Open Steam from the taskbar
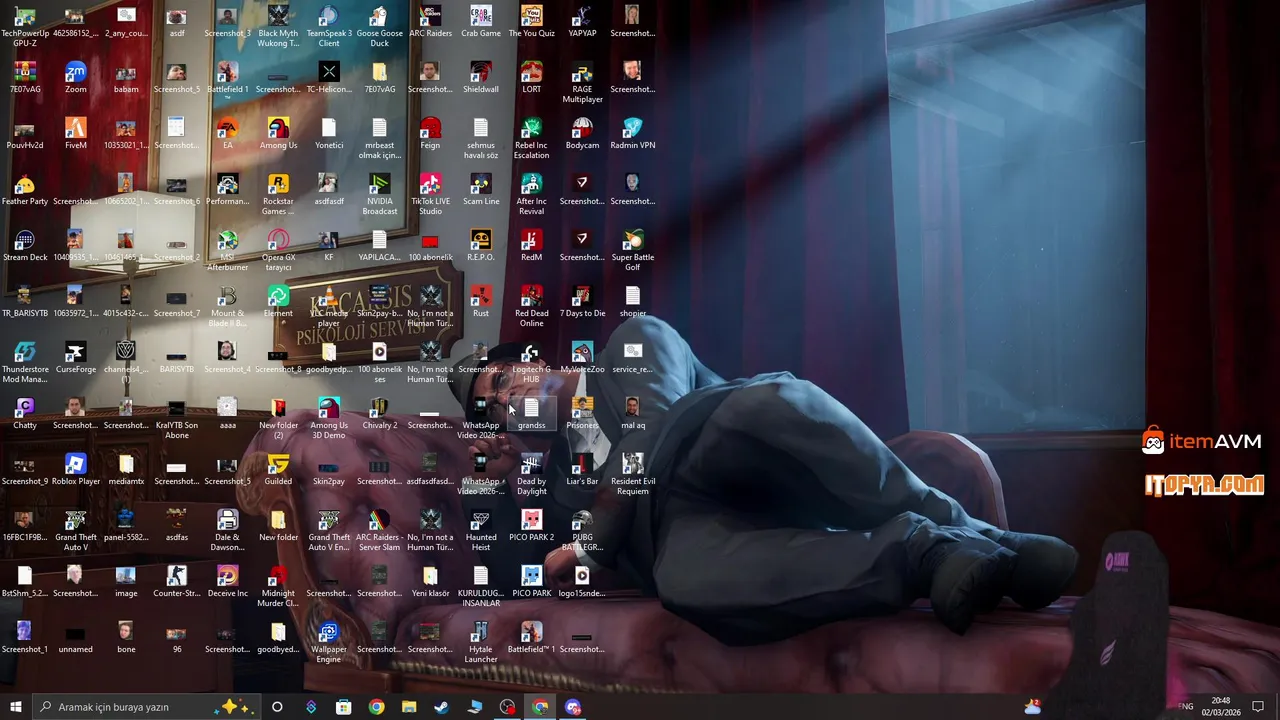Image resolution: width=1280 pixels, height=720 pixels. tap(441, 707)
